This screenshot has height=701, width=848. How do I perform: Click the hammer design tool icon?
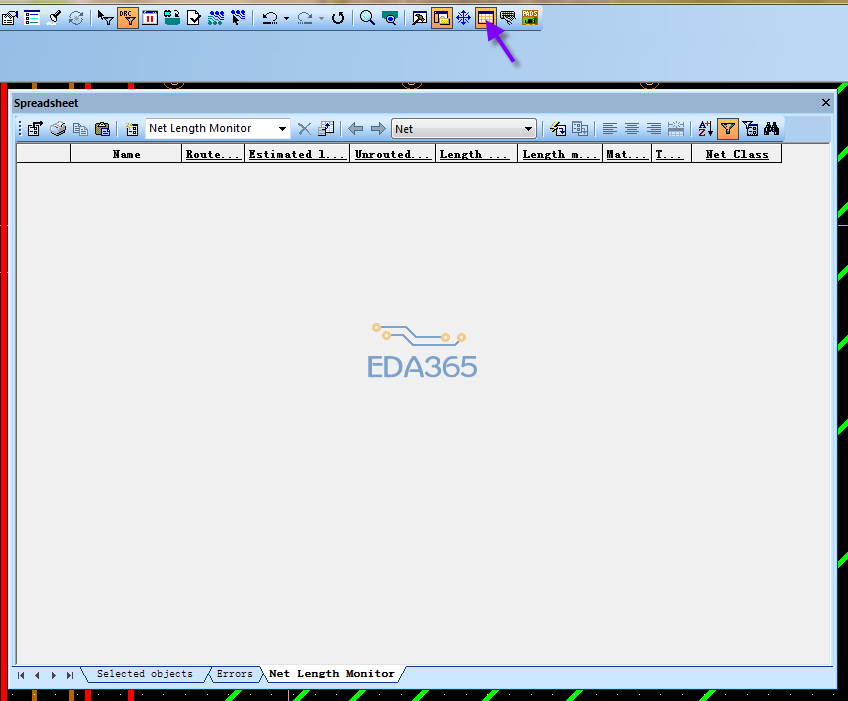(419, 18)
